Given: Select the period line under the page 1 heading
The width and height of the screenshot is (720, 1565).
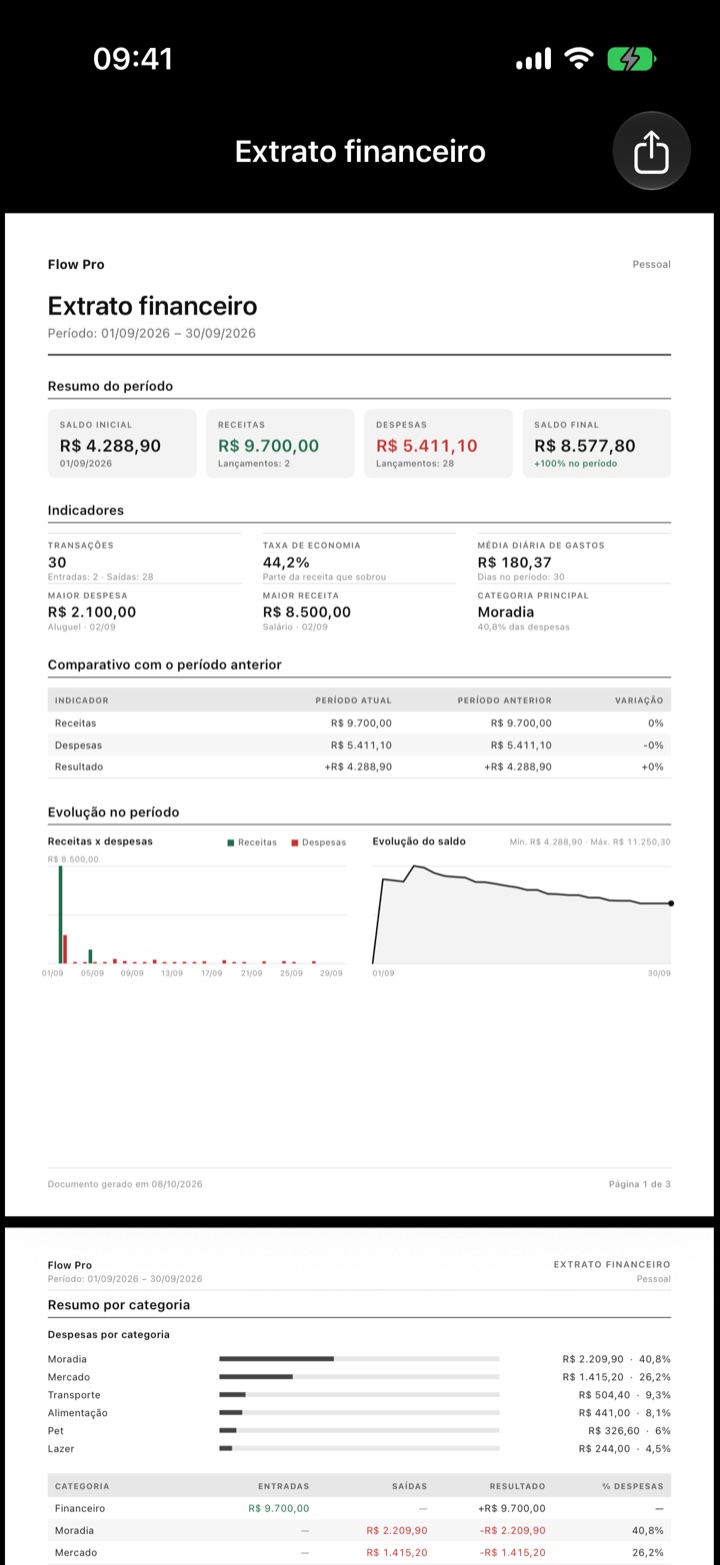Looking at the screenshot, I should click(x=151, y=334).
